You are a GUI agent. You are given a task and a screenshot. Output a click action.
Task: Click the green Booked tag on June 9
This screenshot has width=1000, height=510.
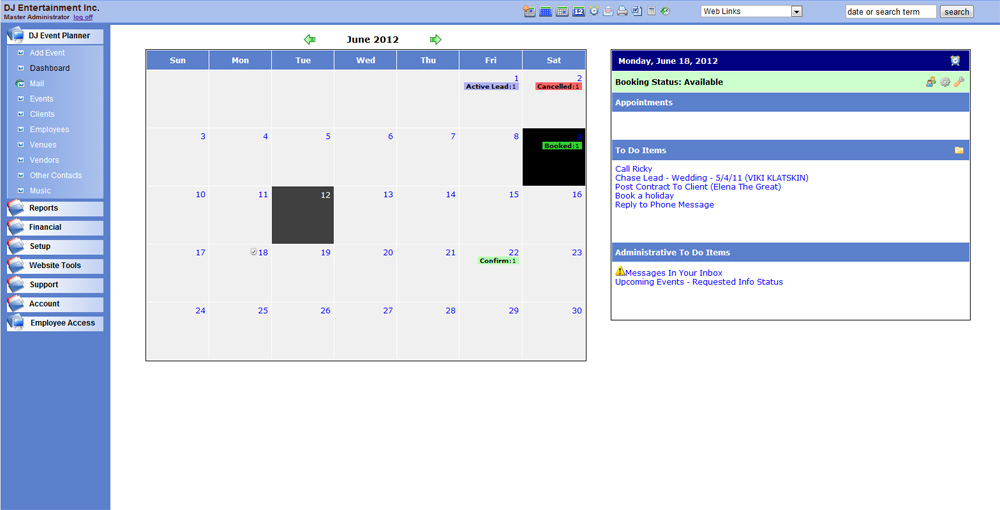click(x=562, y=146)
